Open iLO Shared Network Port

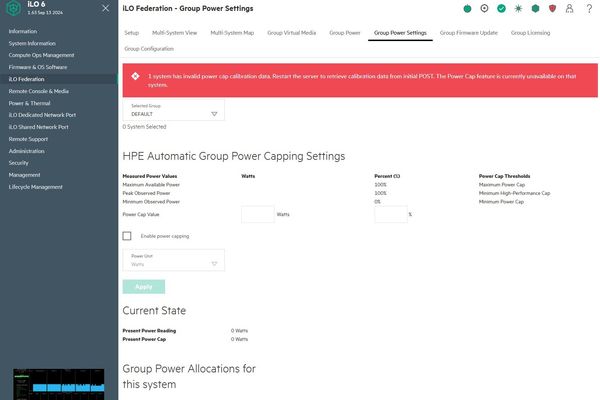tap(39, 127)
